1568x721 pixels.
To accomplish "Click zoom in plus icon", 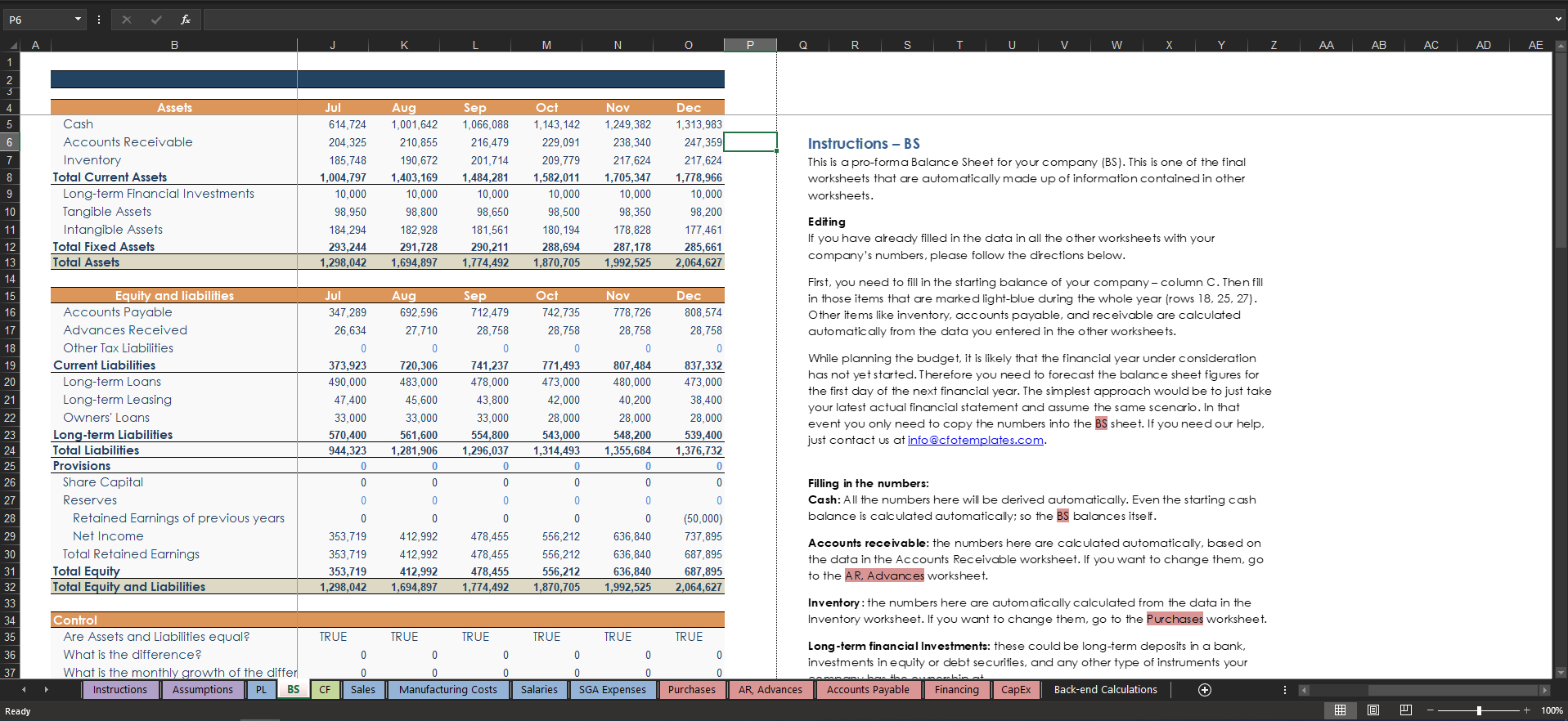I will [1526, 710].
